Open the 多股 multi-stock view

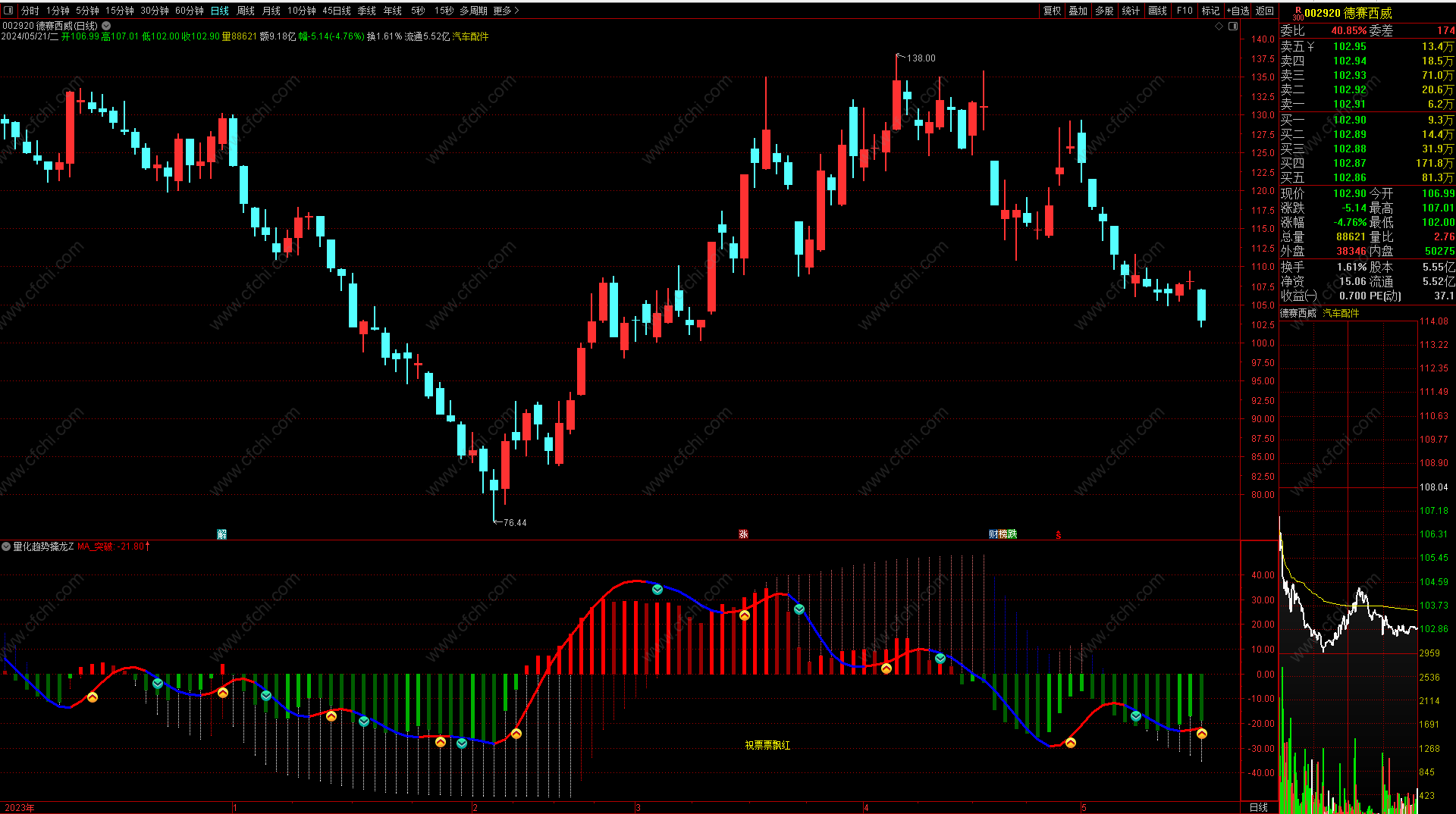[x=1105, y=11]
